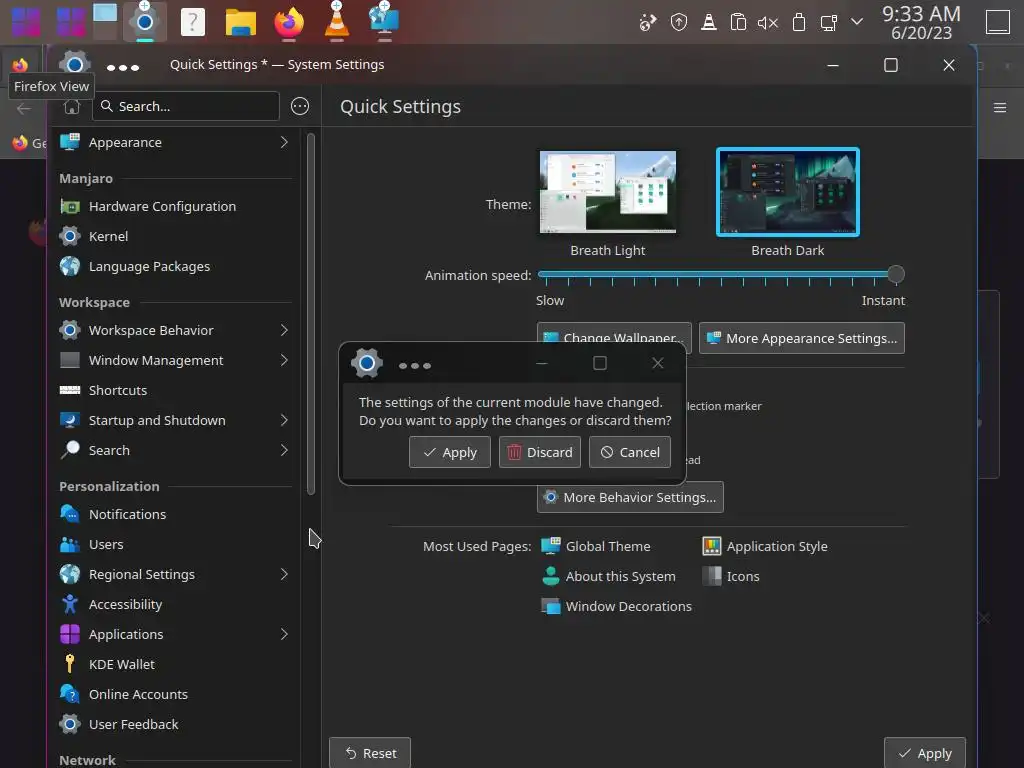Screen dimensions: 1024x768
Task: Click the KDE Wallet key icon
Action: coord(70,664)
